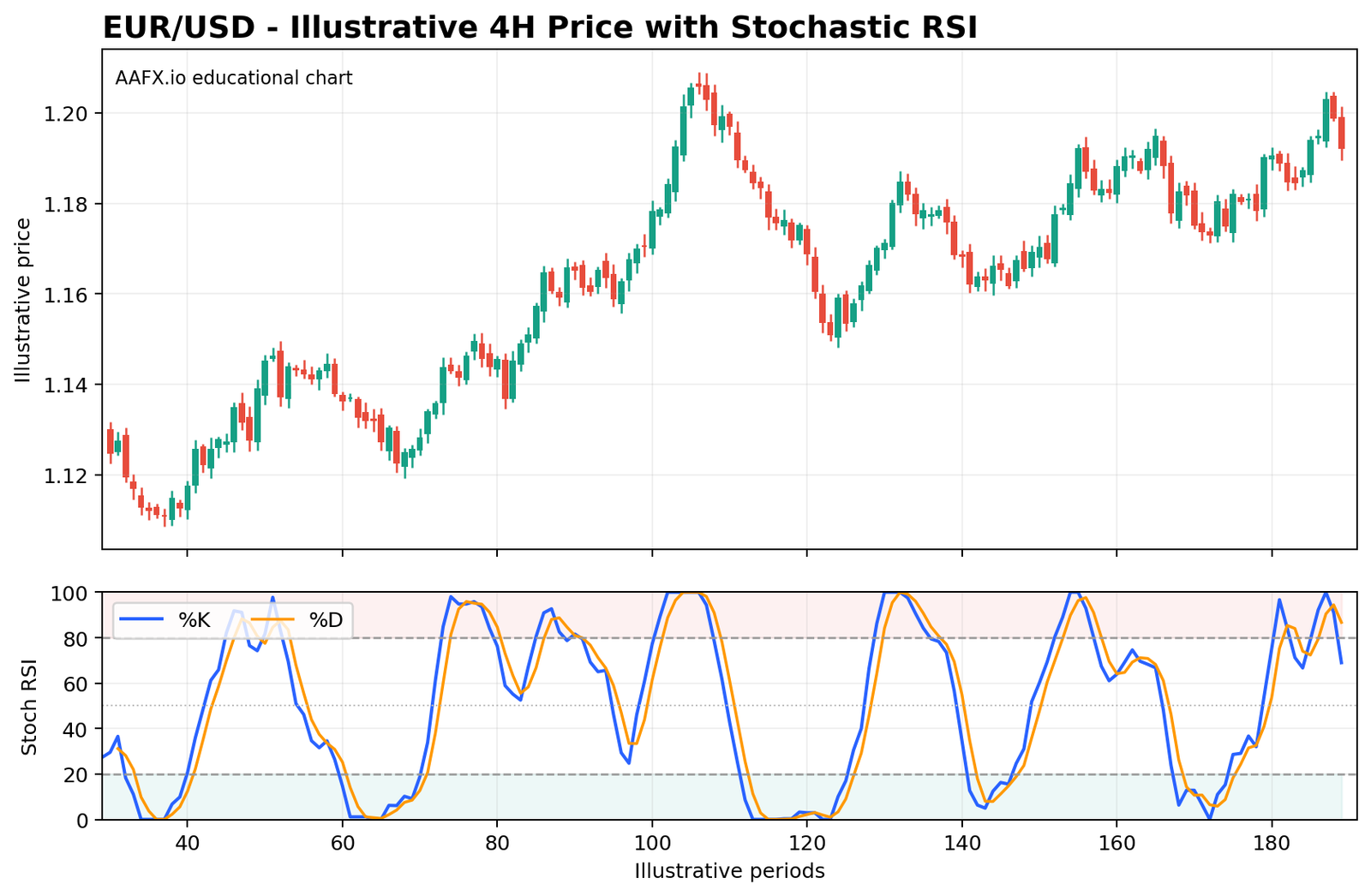Click the 0 tick on Stoch RSI y-axis
Viewport: 1371px width, 896px height.
(84, 820)
